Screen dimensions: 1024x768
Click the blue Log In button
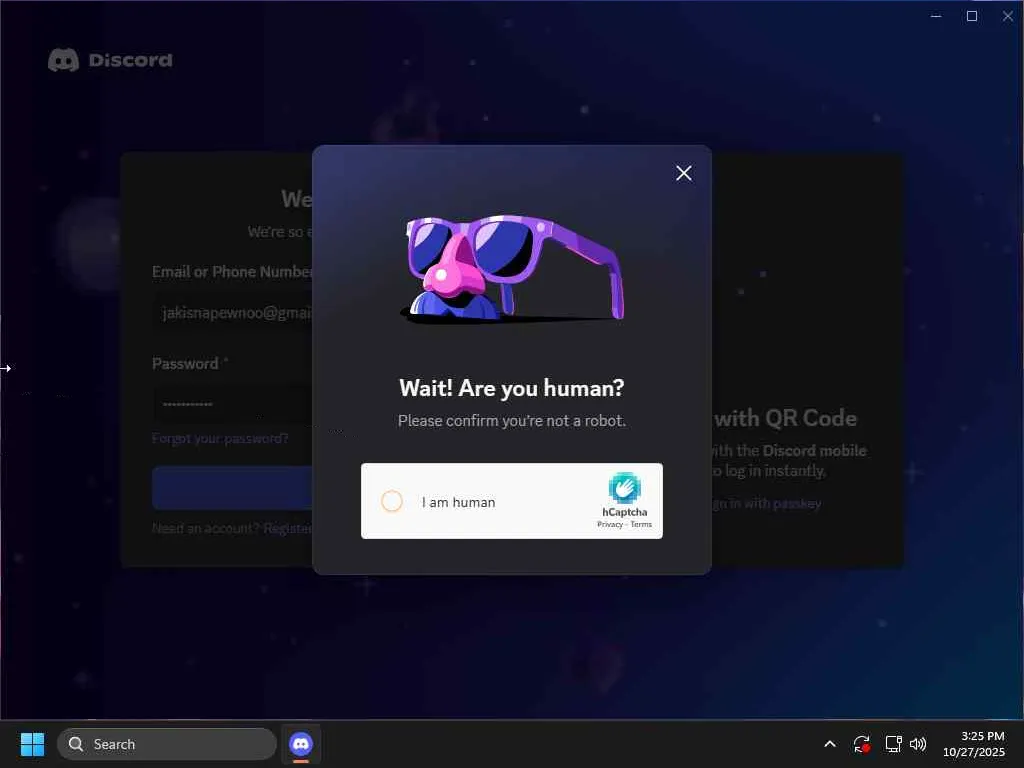click(x=232, y=488)
